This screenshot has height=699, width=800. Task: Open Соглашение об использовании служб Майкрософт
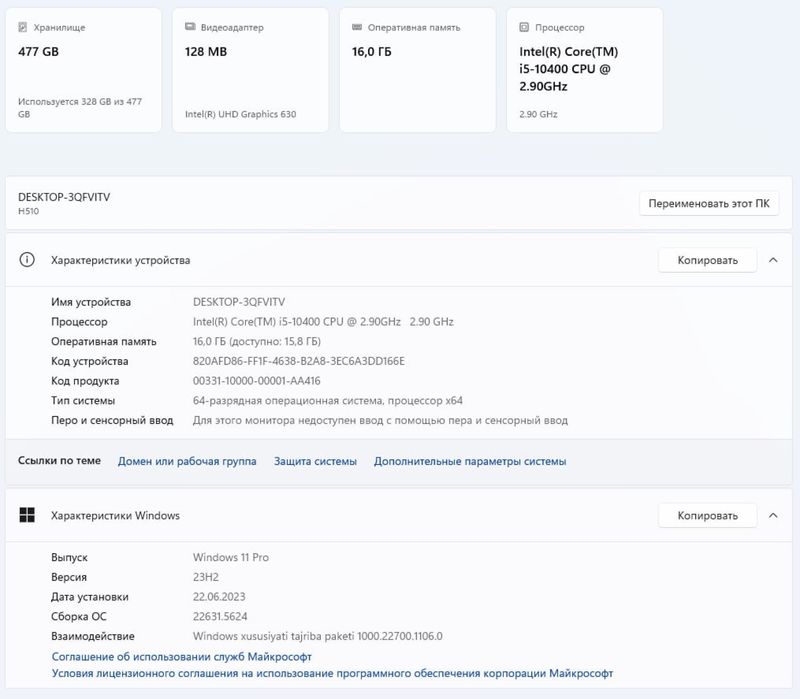pyautogui.click(x=181, y=656)
